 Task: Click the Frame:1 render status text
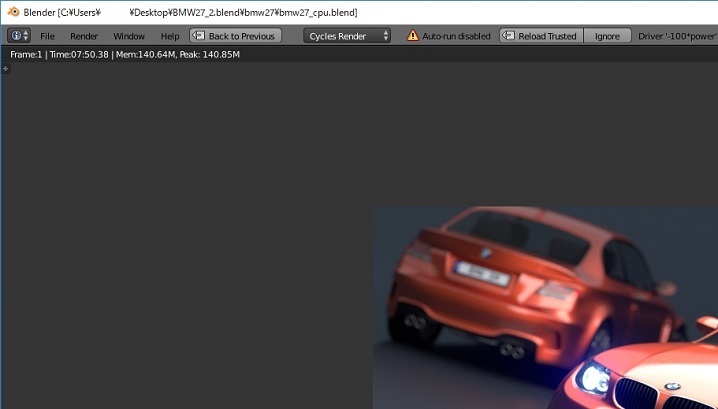pos(26,55)
